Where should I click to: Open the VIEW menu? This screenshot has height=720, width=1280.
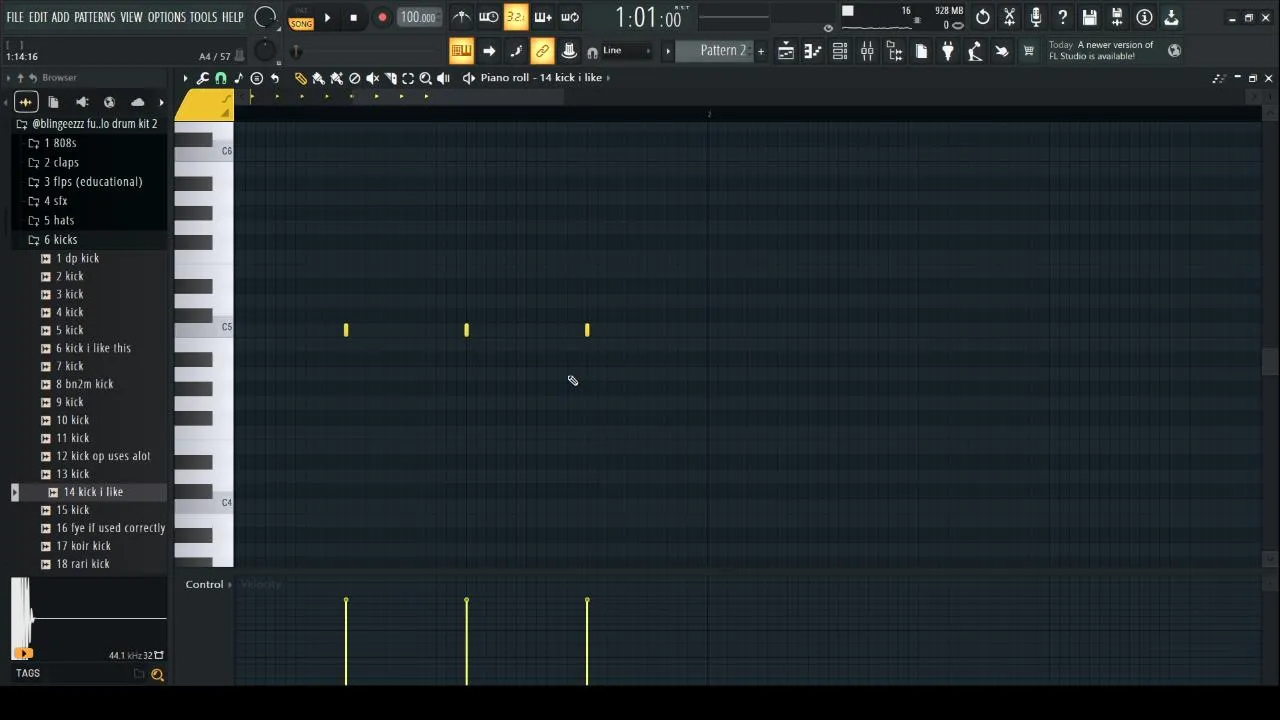(x=131, y=17)
